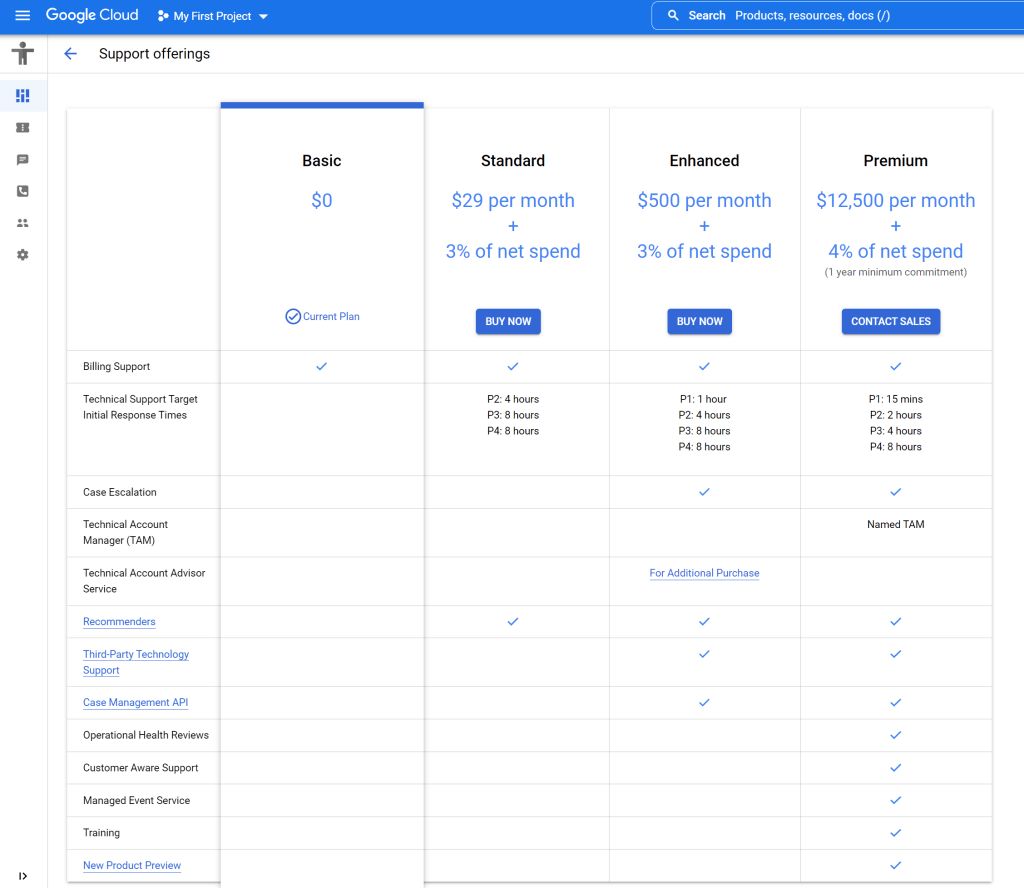Select the Customer Aware Support row label
1024x888 pixels.
pos(140,768)
